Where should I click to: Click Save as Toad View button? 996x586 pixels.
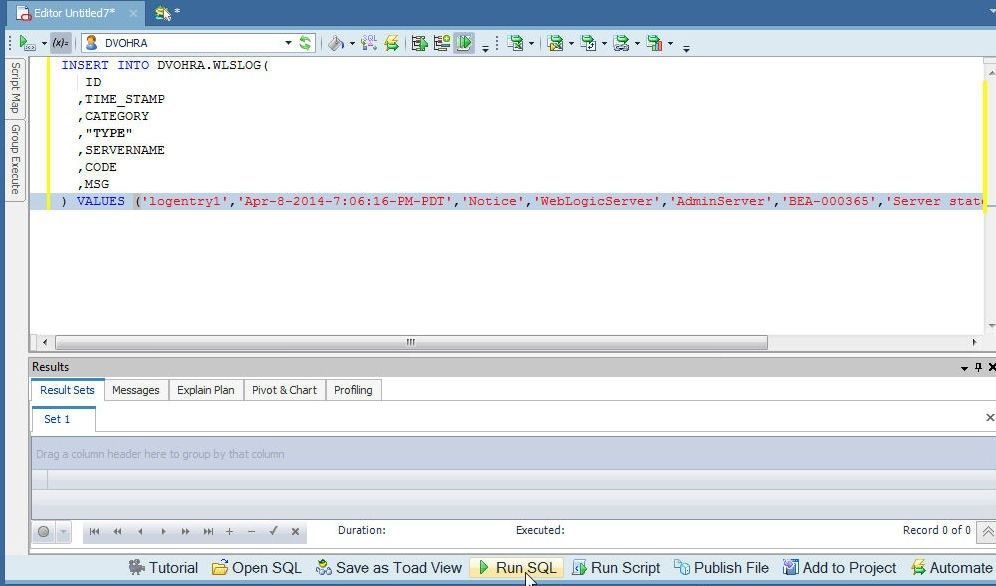389,568
